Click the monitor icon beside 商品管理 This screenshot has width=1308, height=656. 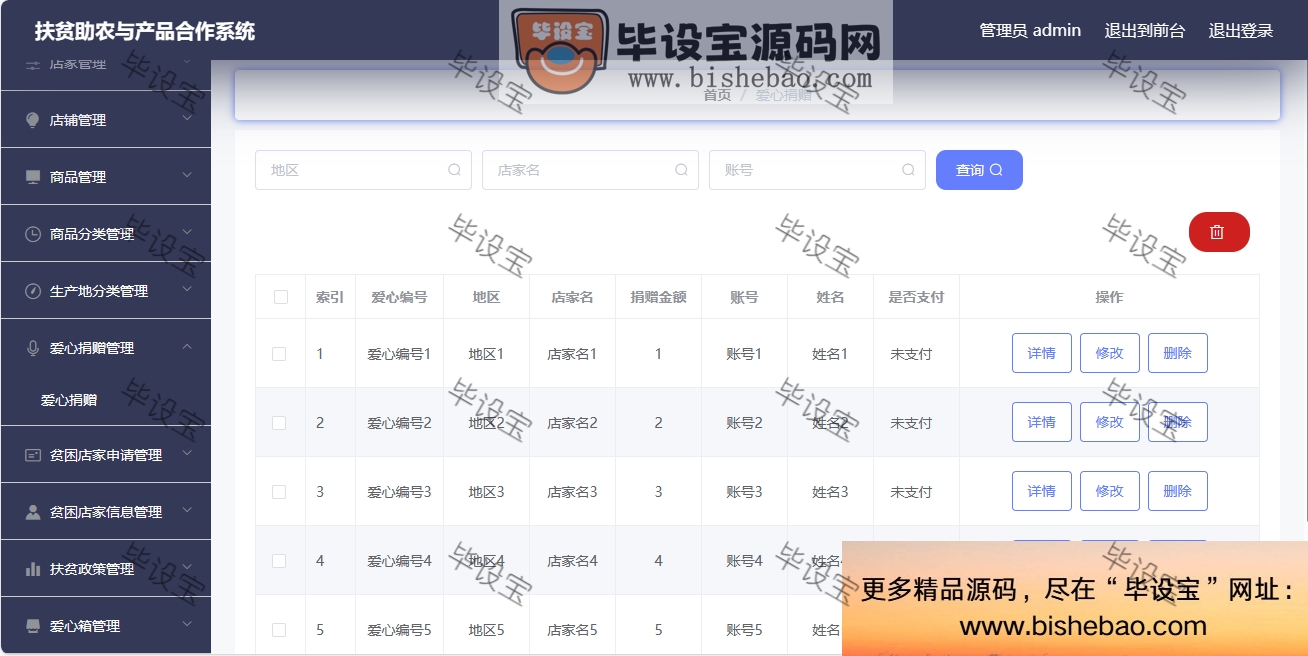point(33,177)
